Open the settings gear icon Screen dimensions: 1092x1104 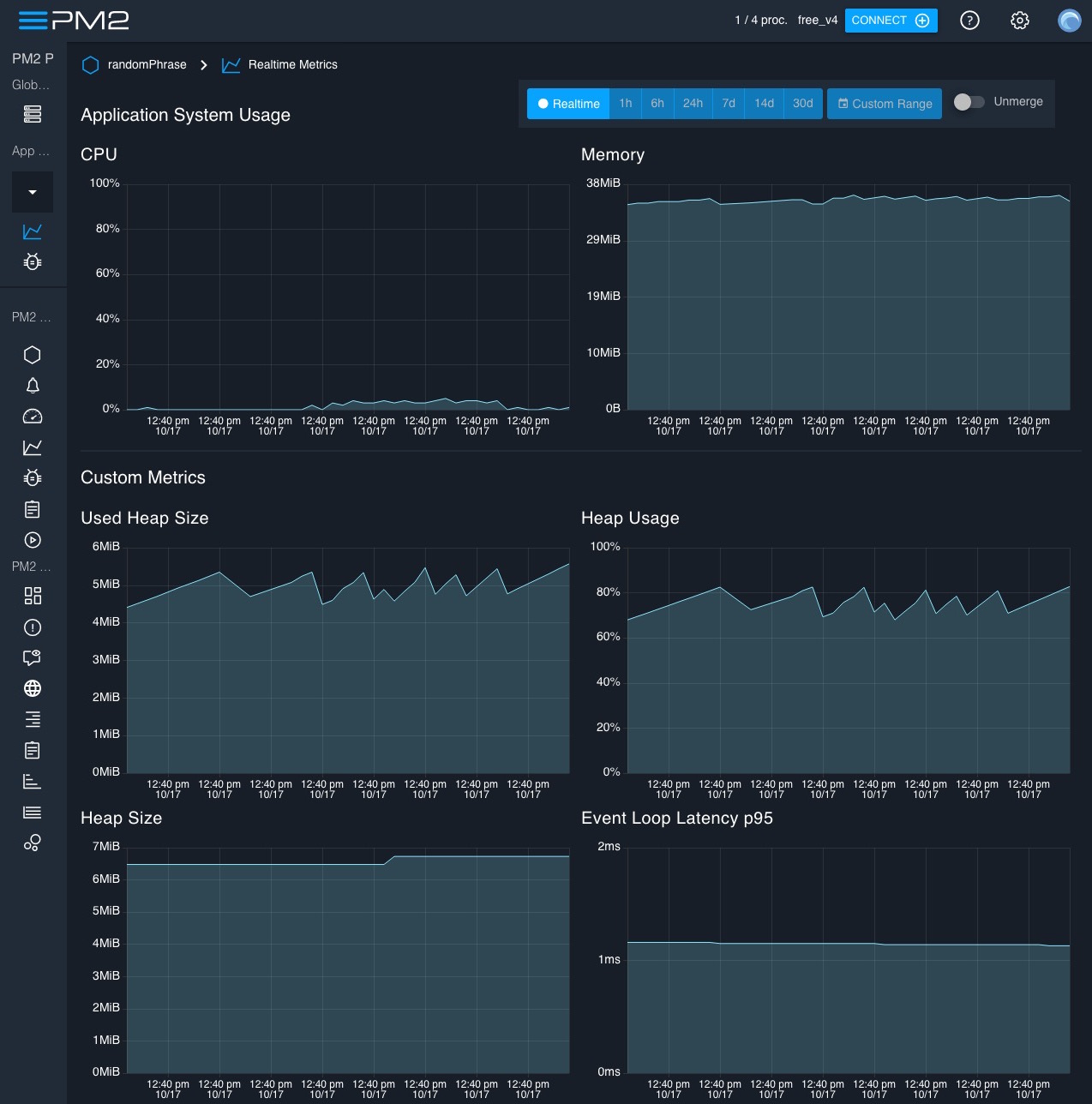1019,21
